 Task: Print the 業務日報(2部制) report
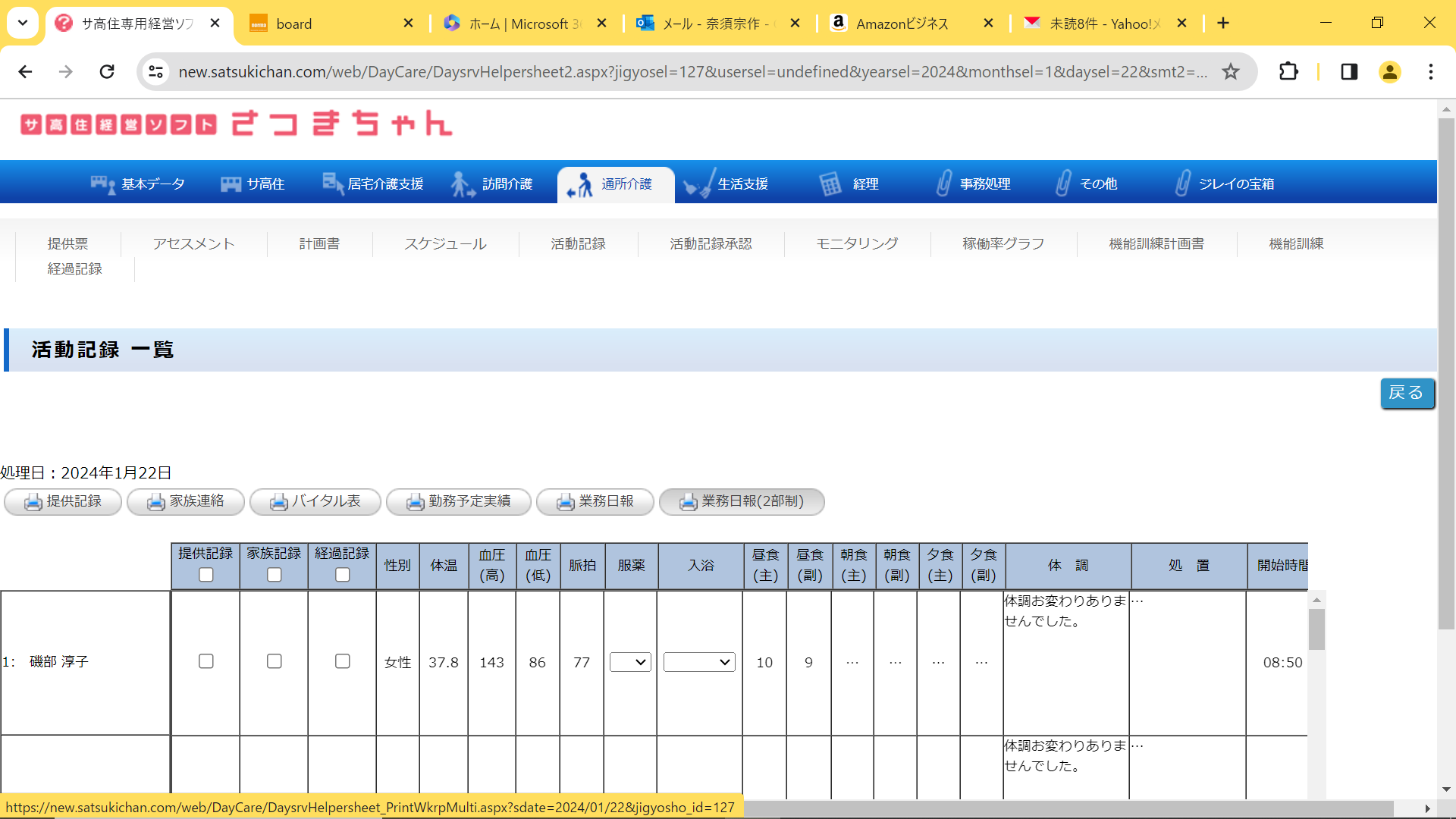742,501
